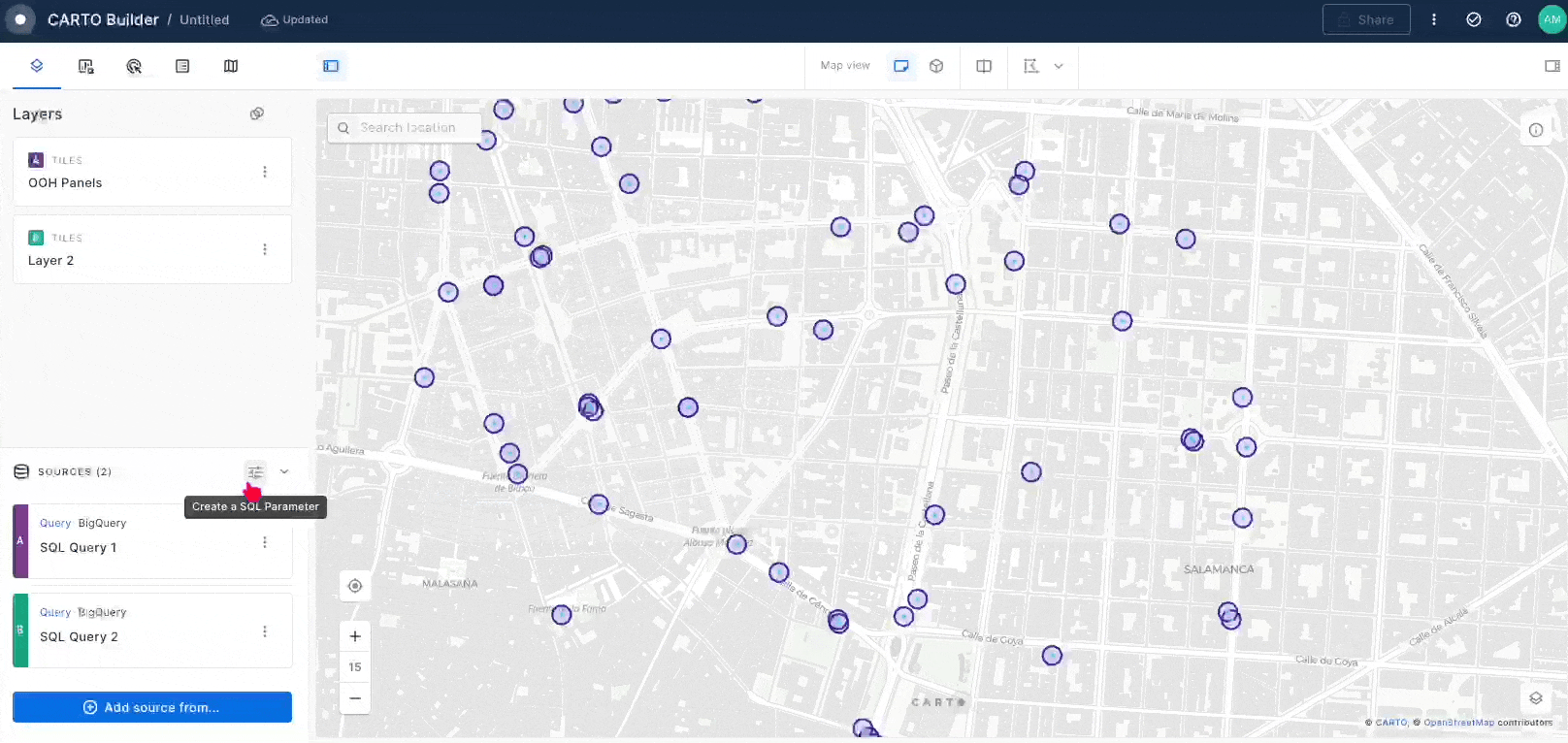1568x743 pixels.
Task: Collapse the Sources section
Action: [284, 472]
